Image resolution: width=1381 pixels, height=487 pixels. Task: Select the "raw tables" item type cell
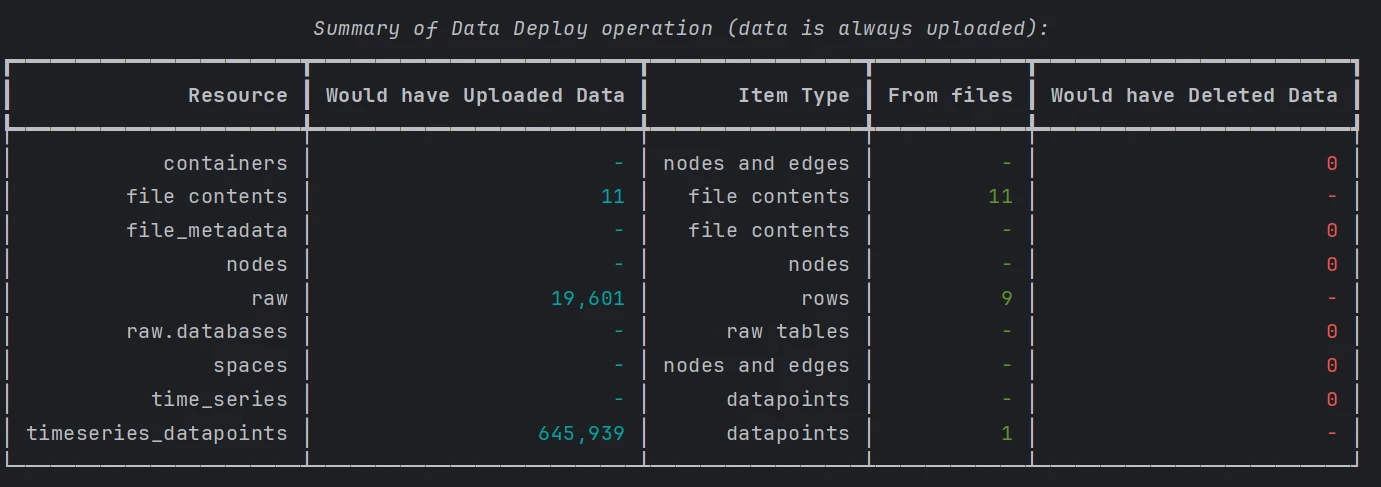(x=787, y=332)
